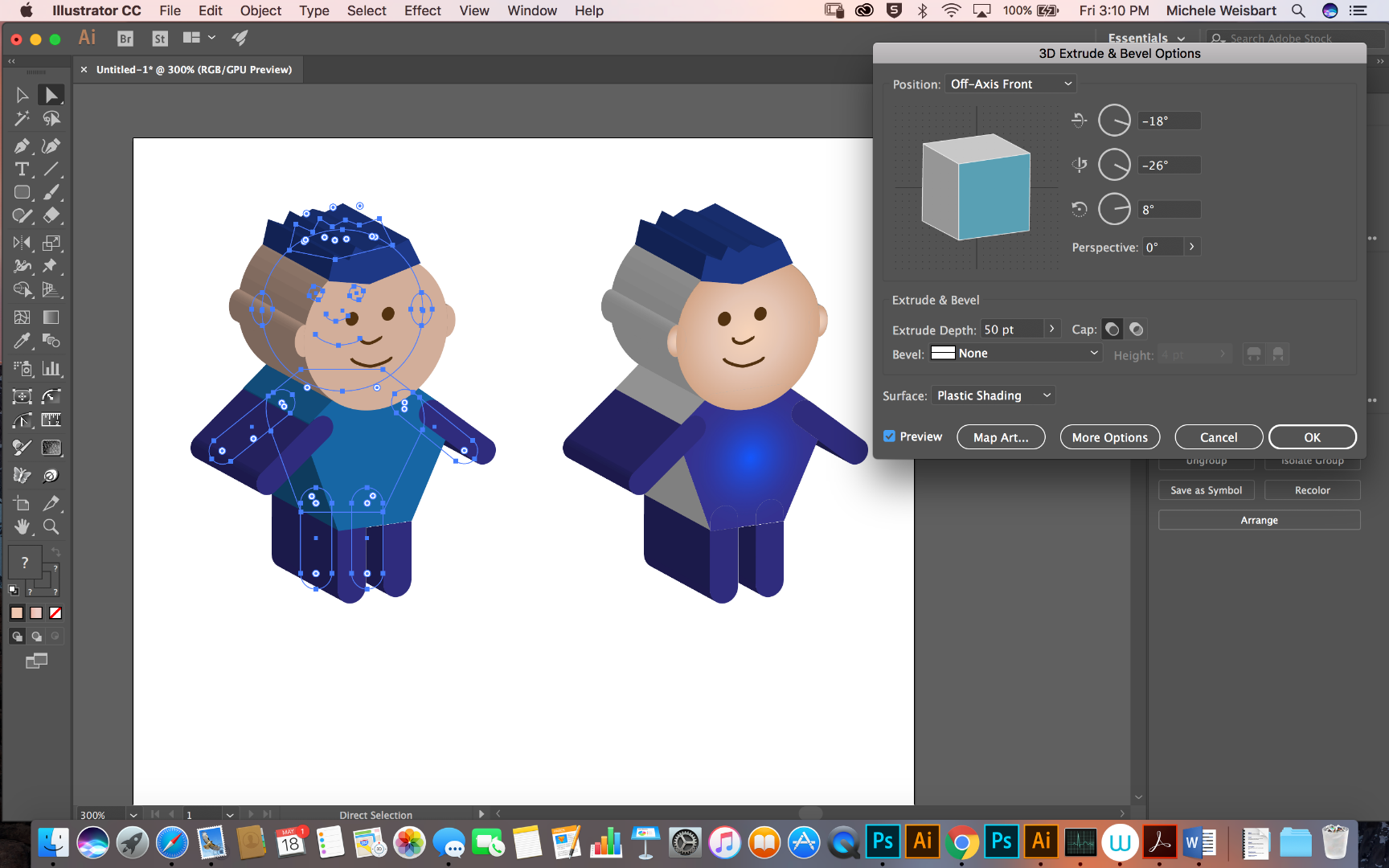Screen dimensions: 1389x868
Task: Select the Pen tool
Action: 22,146
